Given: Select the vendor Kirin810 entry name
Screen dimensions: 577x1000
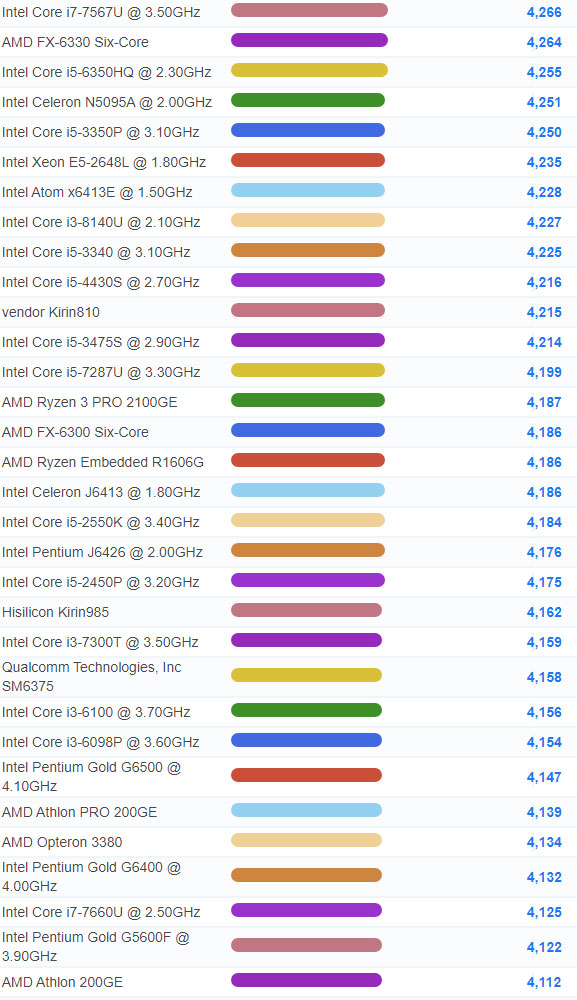Looking at the screenshot, I should [x=51, y=312].
